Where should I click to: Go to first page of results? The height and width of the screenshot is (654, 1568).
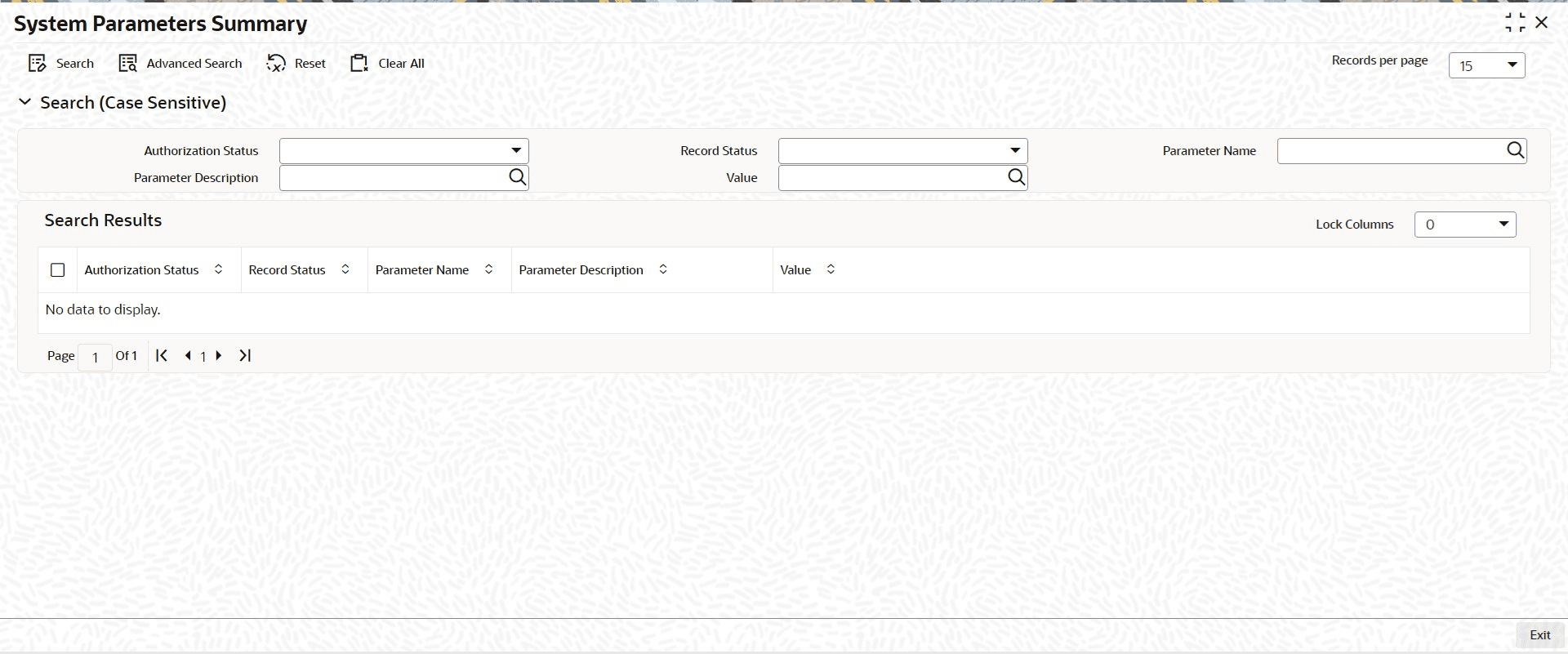pyautogui.click(x=162, y=355)
